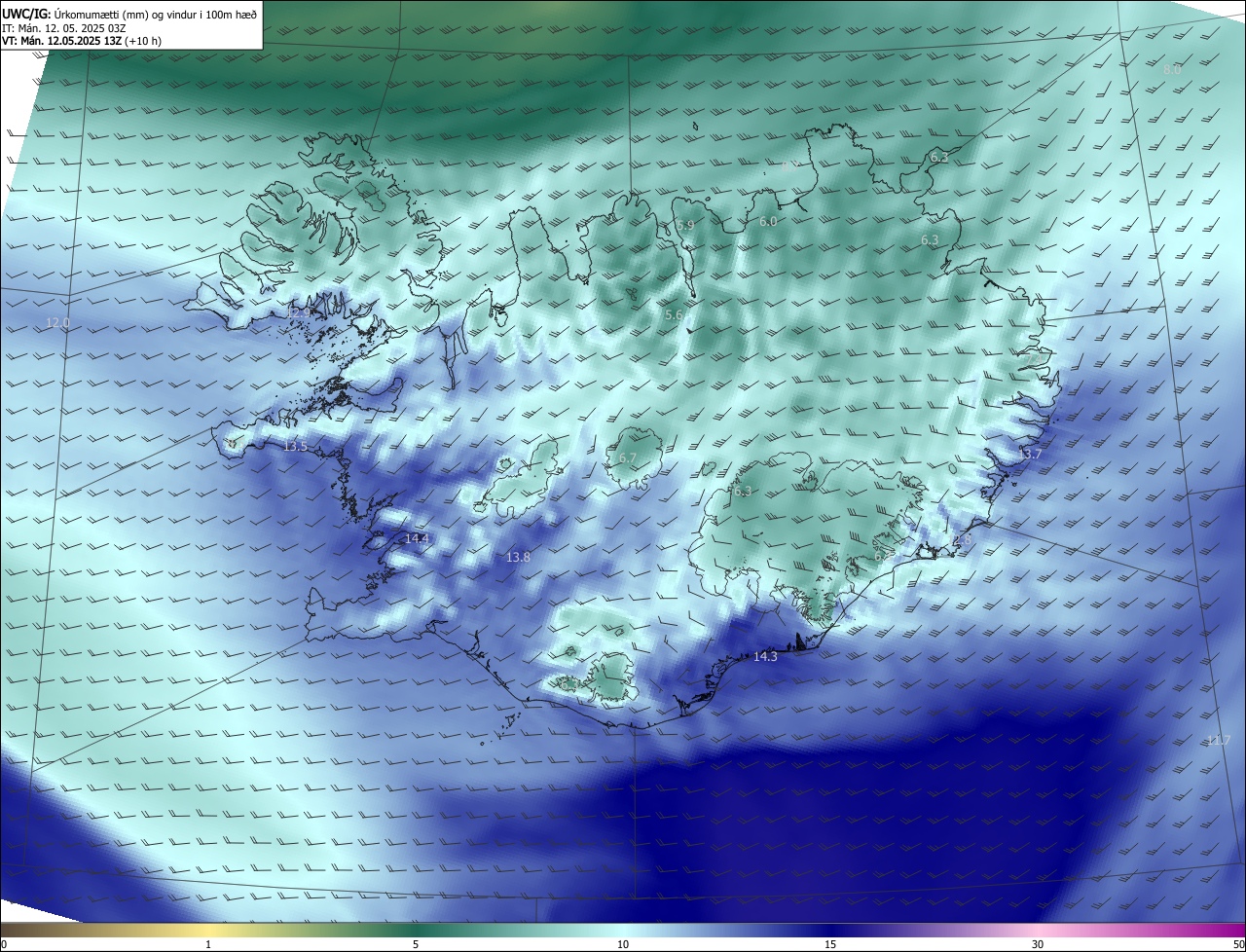Click the 10 tick on the color scale
Screen dimensions: 1246x952
point(623,944)
